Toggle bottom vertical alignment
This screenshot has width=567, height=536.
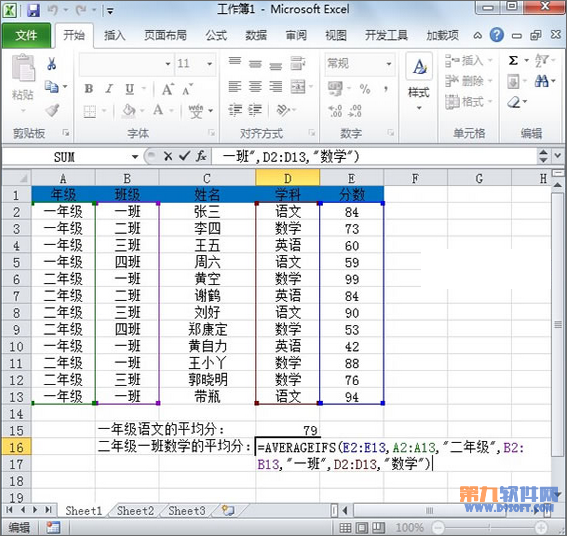(276, 65)
